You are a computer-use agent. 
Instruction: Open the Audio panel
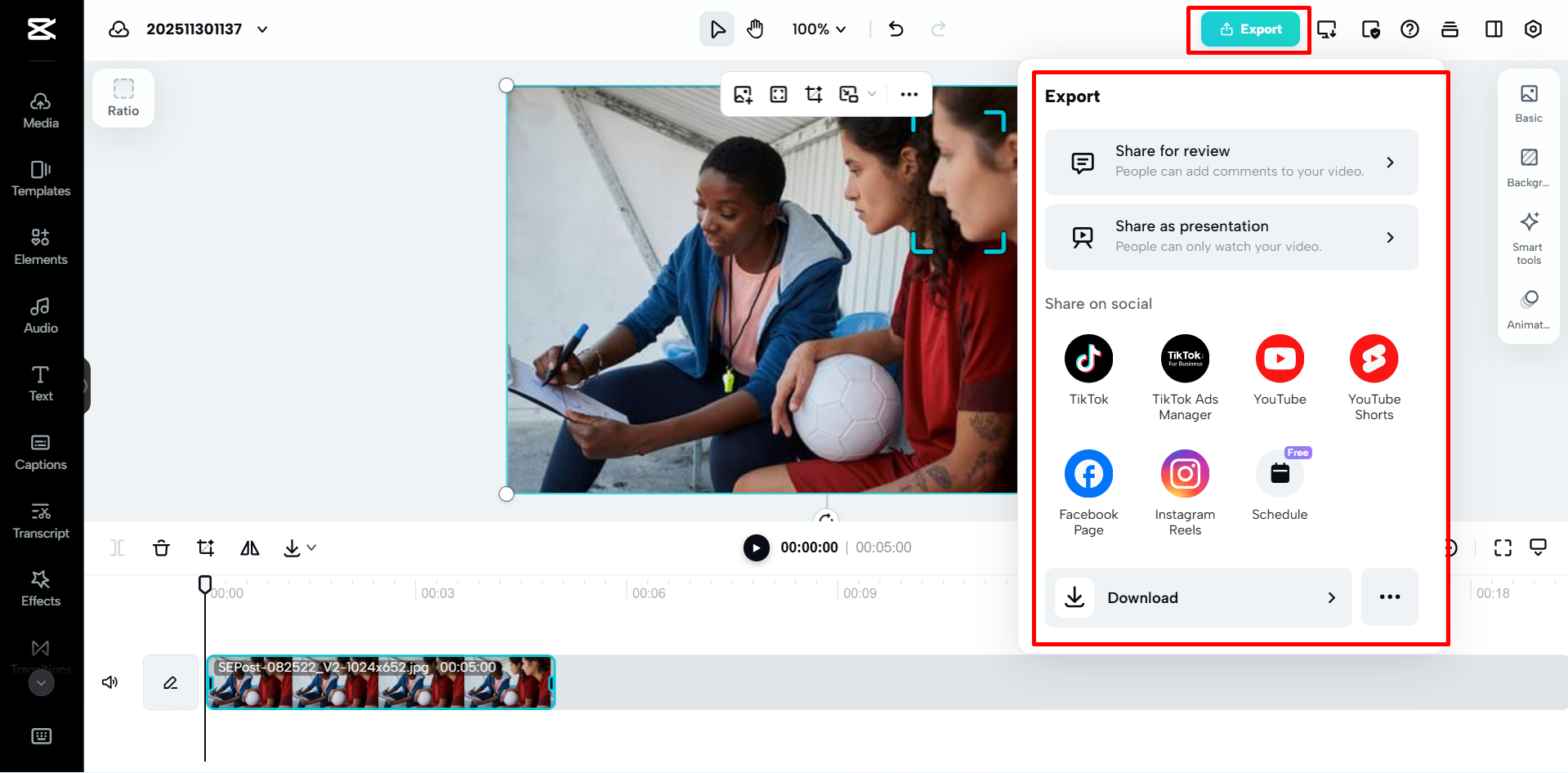tap(41, 316)
